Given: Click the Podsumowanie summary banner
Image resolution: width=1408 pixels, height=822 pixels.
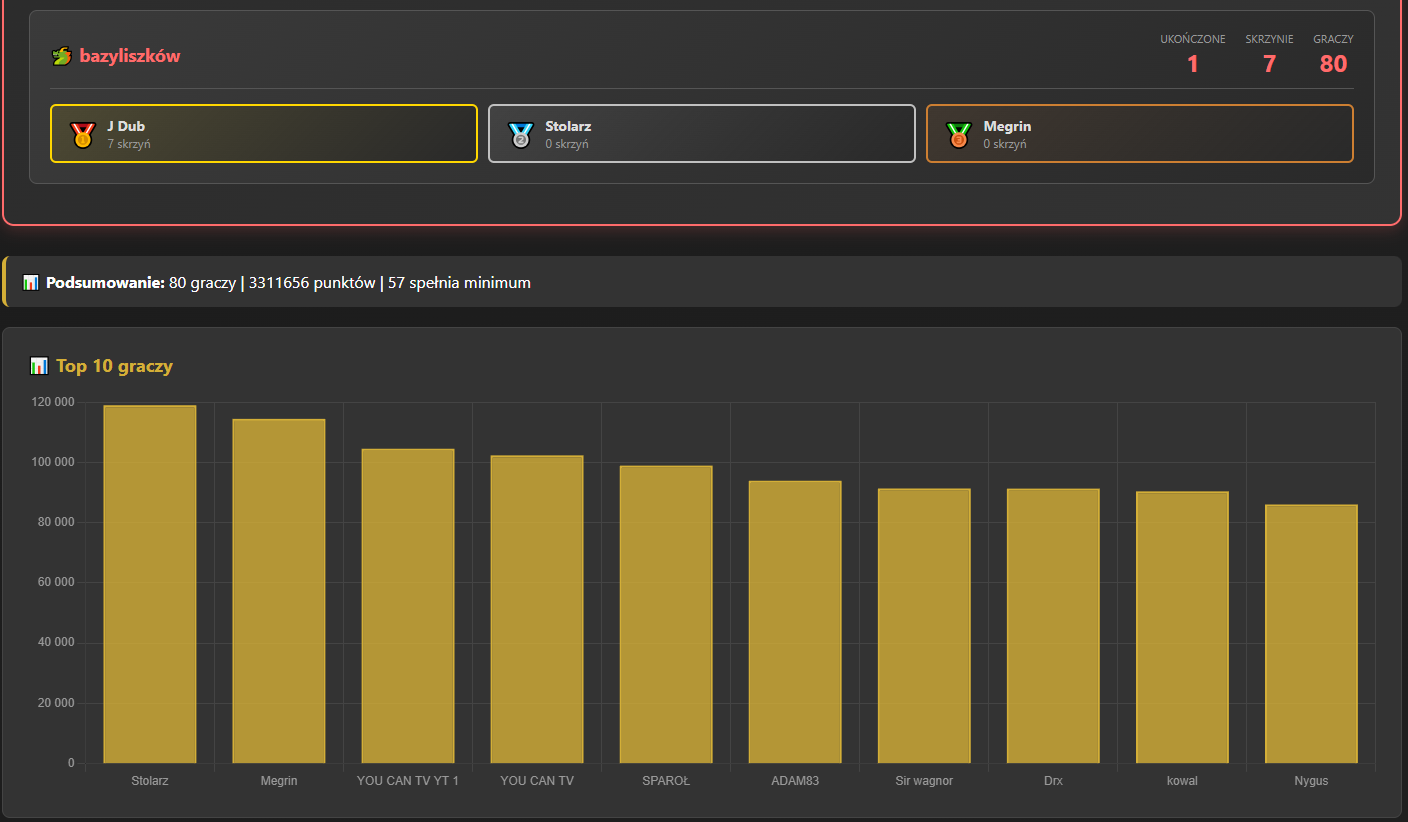Looking at the screenshot, I should click(700, 283).
